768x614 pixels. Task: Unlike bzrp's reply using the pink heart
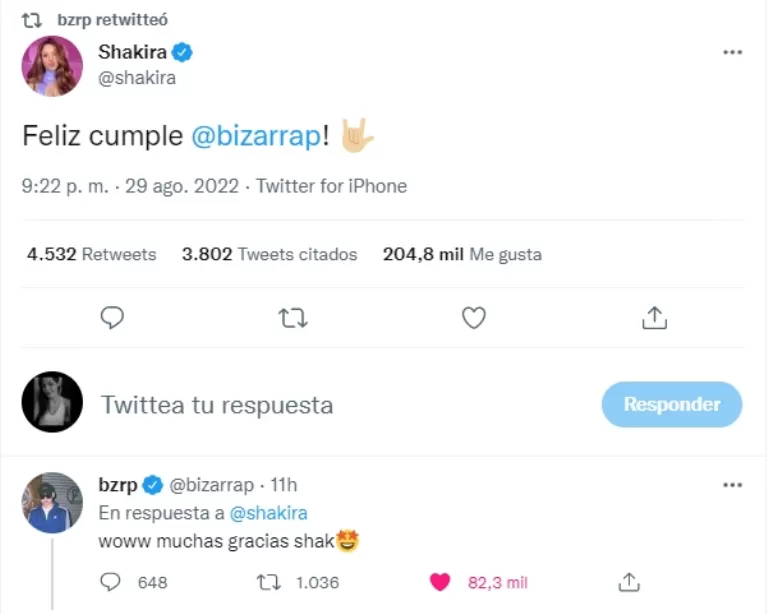pyautogui.click(x=439, y=581)
